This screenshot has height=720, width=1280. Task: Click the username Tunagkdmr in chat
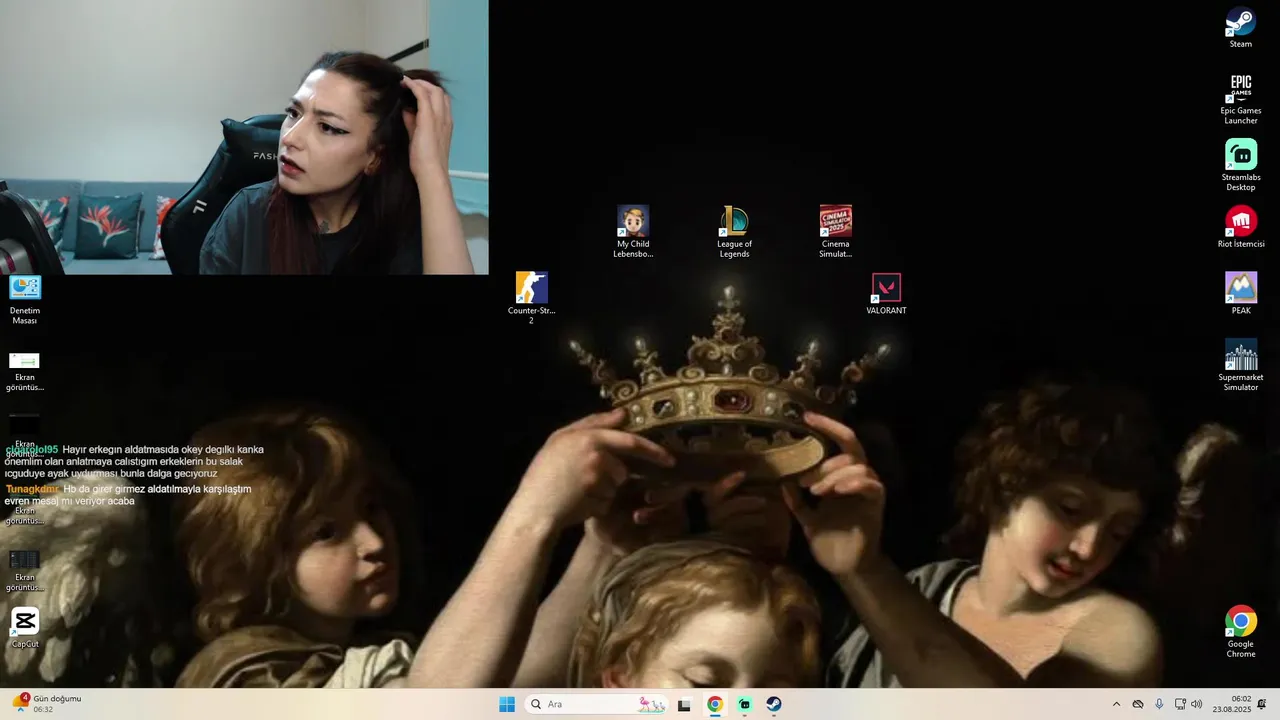33,489
